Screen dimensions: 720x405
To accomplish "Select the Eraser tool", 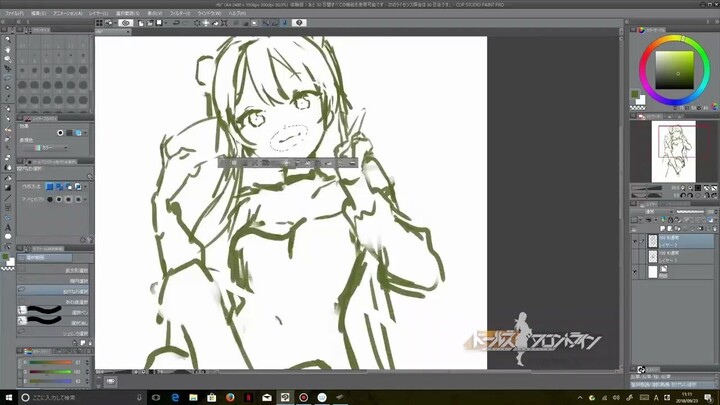I will point(8,158).
